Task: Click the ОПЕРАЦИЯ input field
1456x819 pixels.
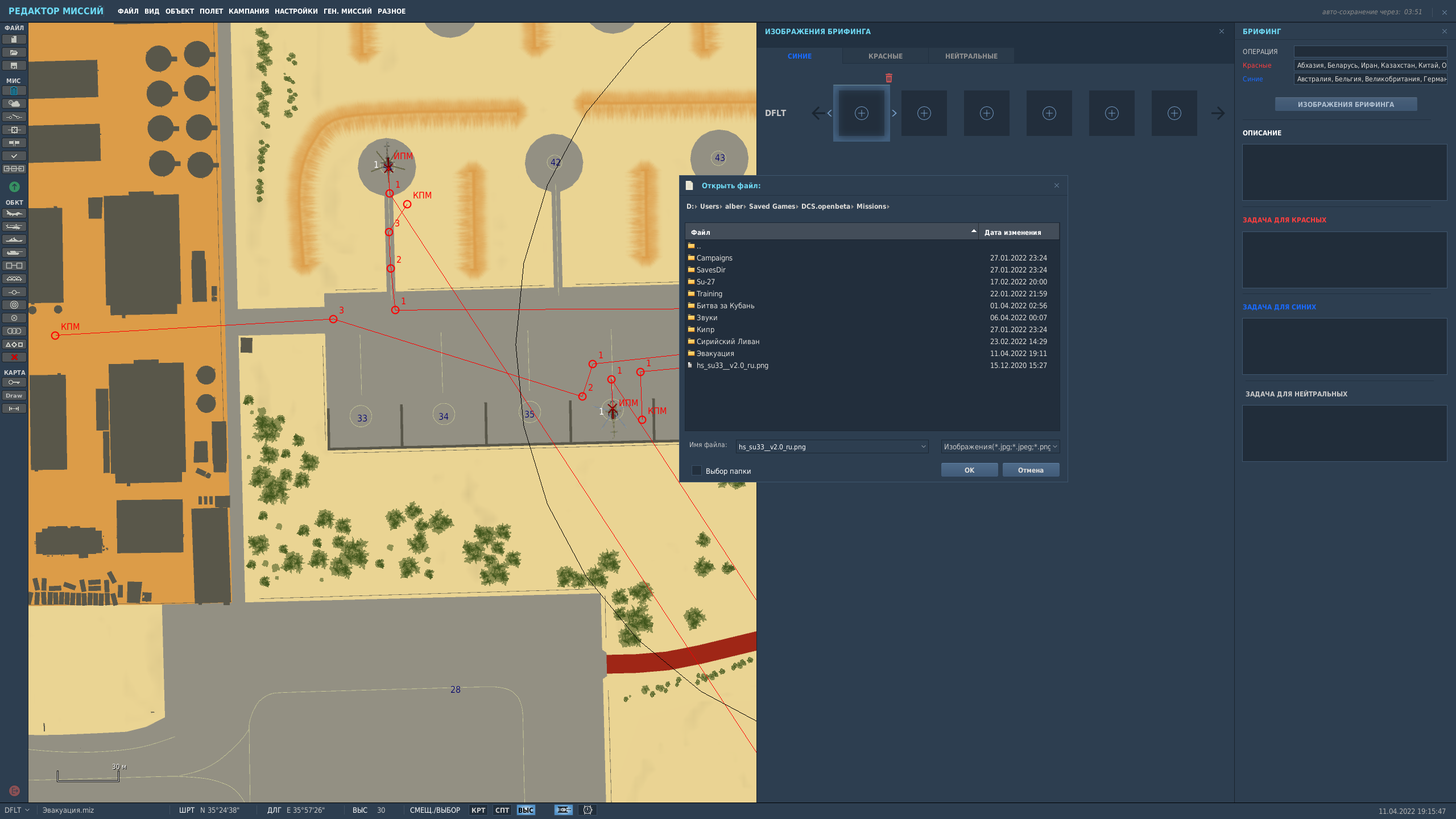Action: [x=1370, y=51]
